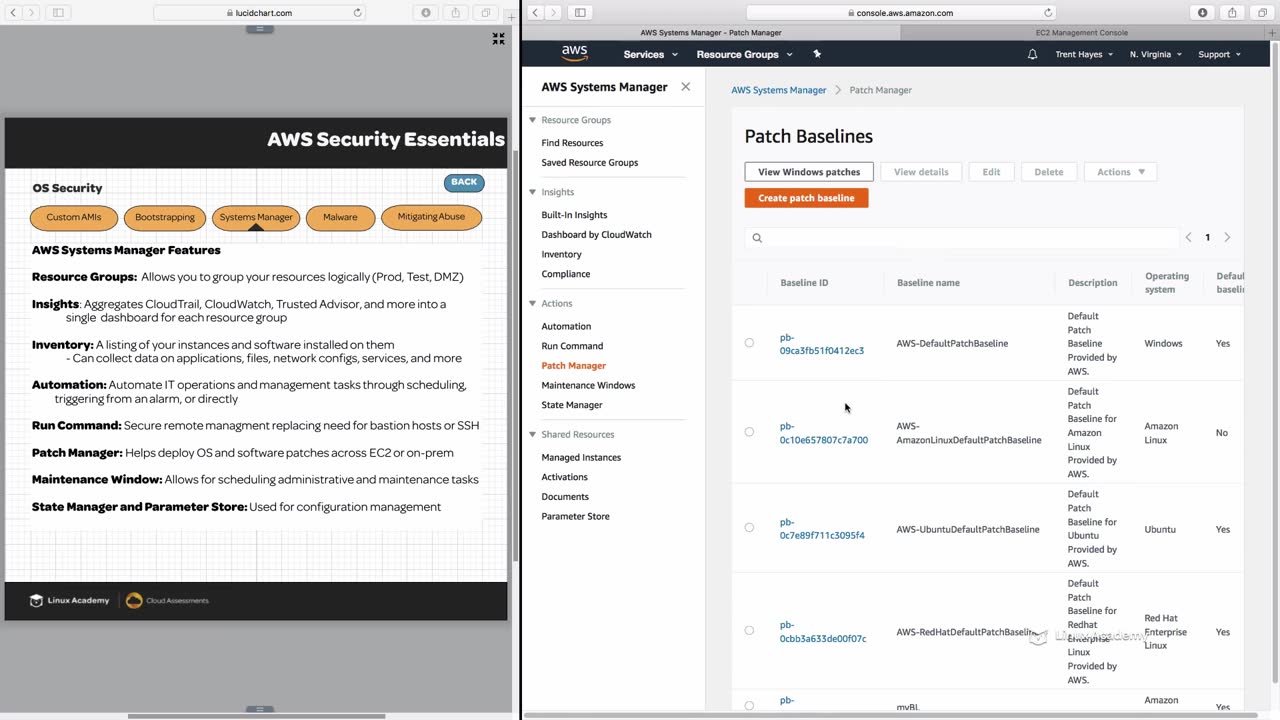Click the BACK button on the slide
1280x720 pixels.
point(464,182)
